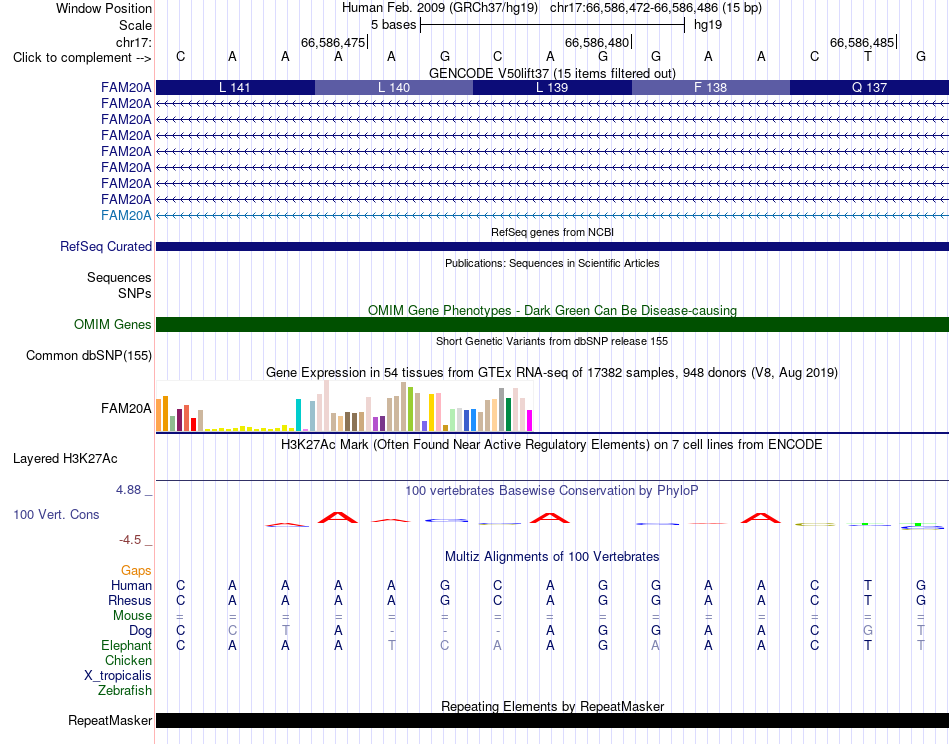This screenshot has height=744, width=950.
Task: Click the '5 bases' scale label
Action: coord(394,25)
